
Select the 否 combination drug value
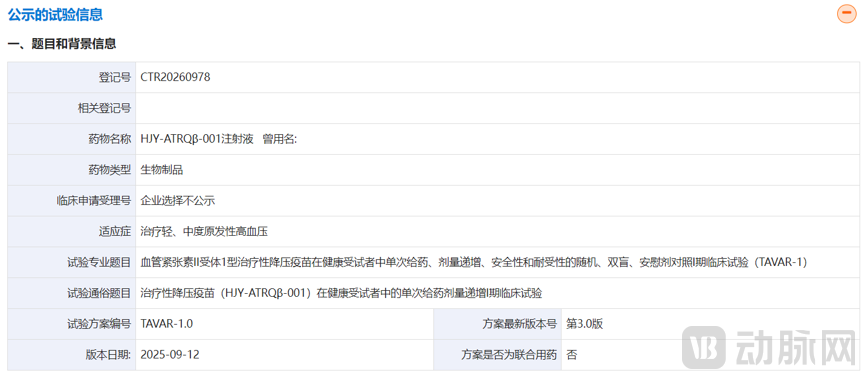click(x=572, y=355)
